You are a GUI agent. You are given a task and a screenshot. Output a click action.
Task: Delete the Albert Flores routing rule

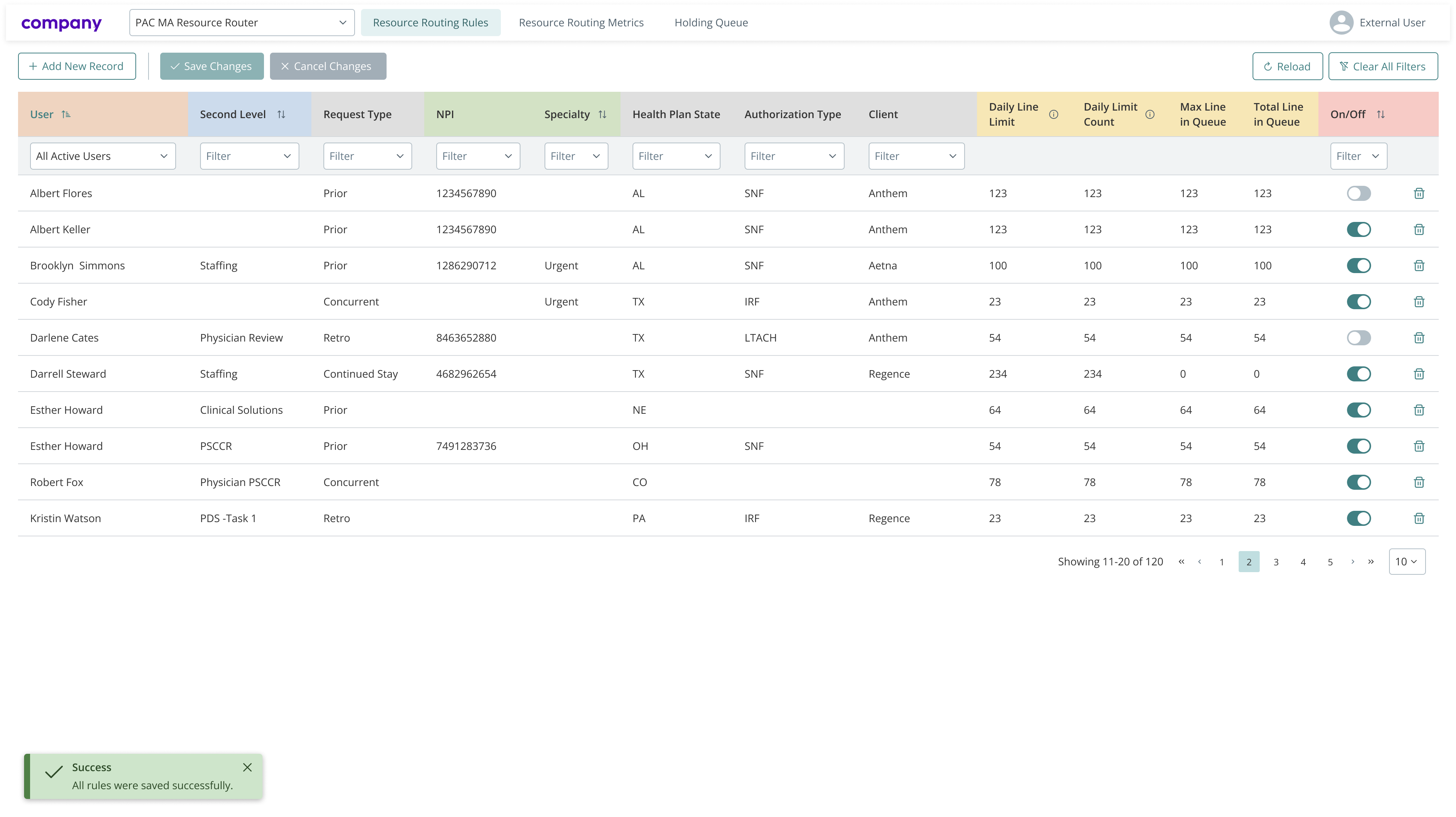tap(1419, 193)
